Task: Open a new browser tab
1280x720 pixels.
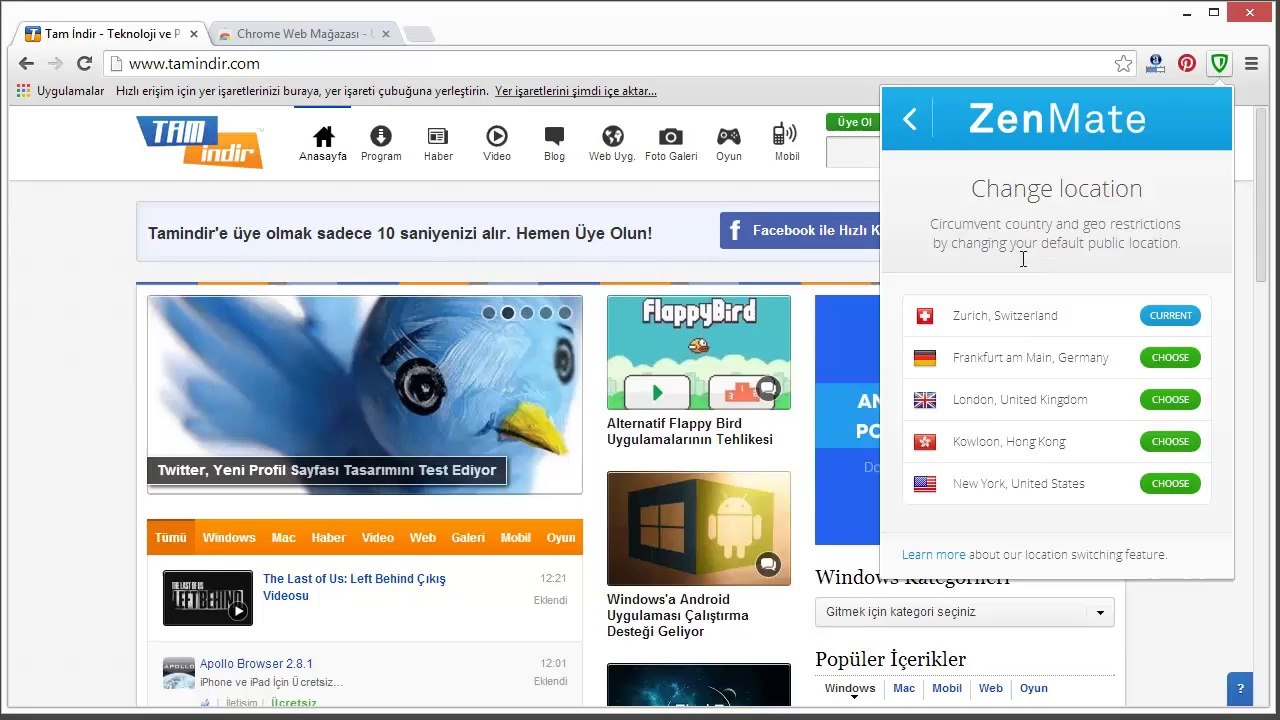Action: coord(419,35)
